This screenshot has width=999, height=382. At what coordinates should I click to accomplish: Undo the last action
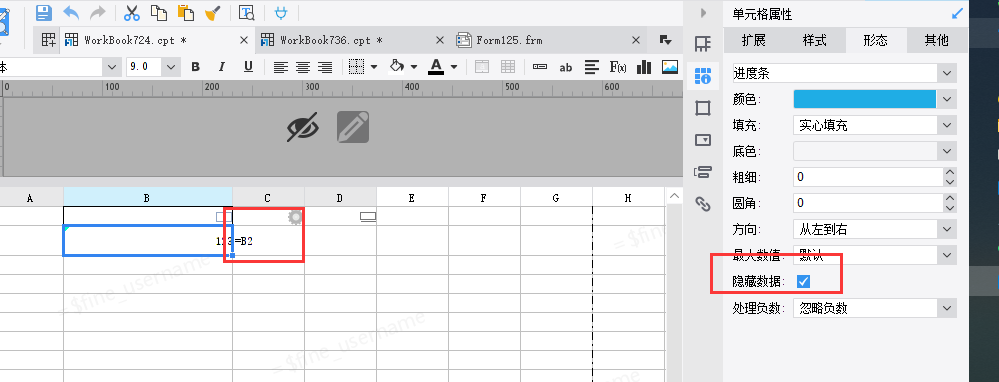71,12
